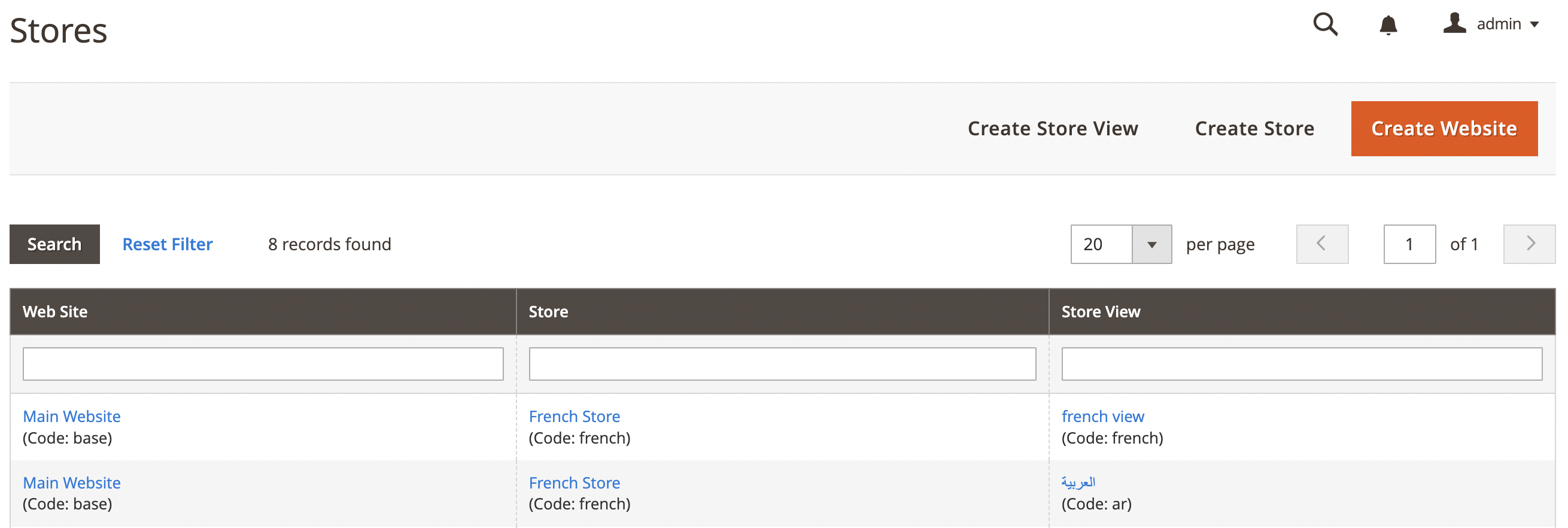Open the french view store view
The height and width of the screenshot is (528, 1568).
(x=1103, y=416)
